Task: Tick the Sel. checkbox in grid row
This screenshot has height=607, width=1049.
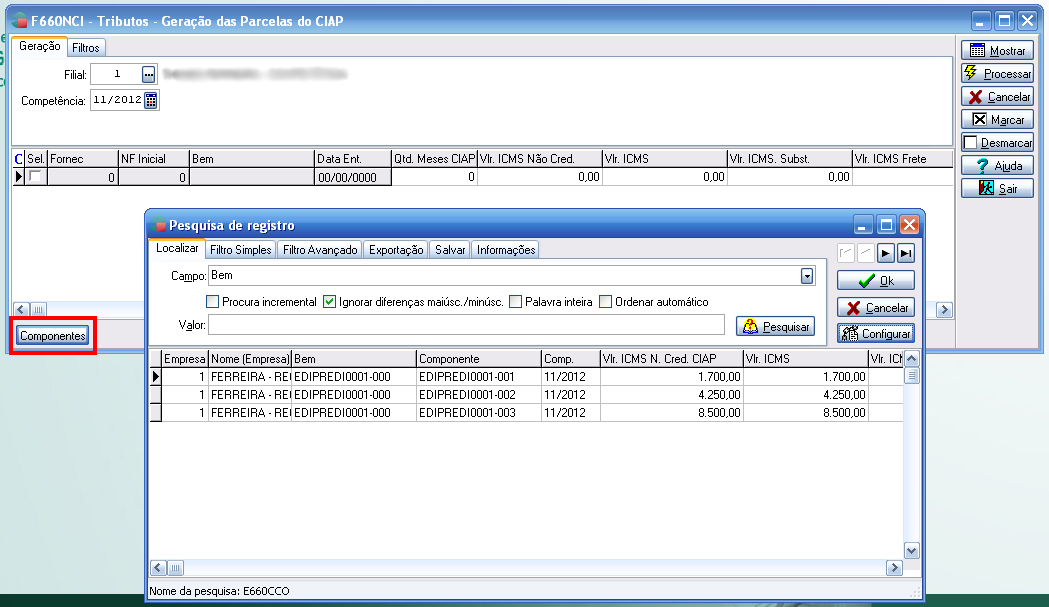Action: [x=35, y=177]
